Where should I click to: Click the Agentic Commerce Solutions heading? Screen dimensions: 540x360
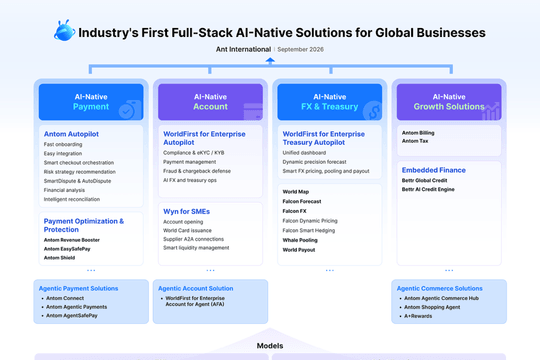439,288
